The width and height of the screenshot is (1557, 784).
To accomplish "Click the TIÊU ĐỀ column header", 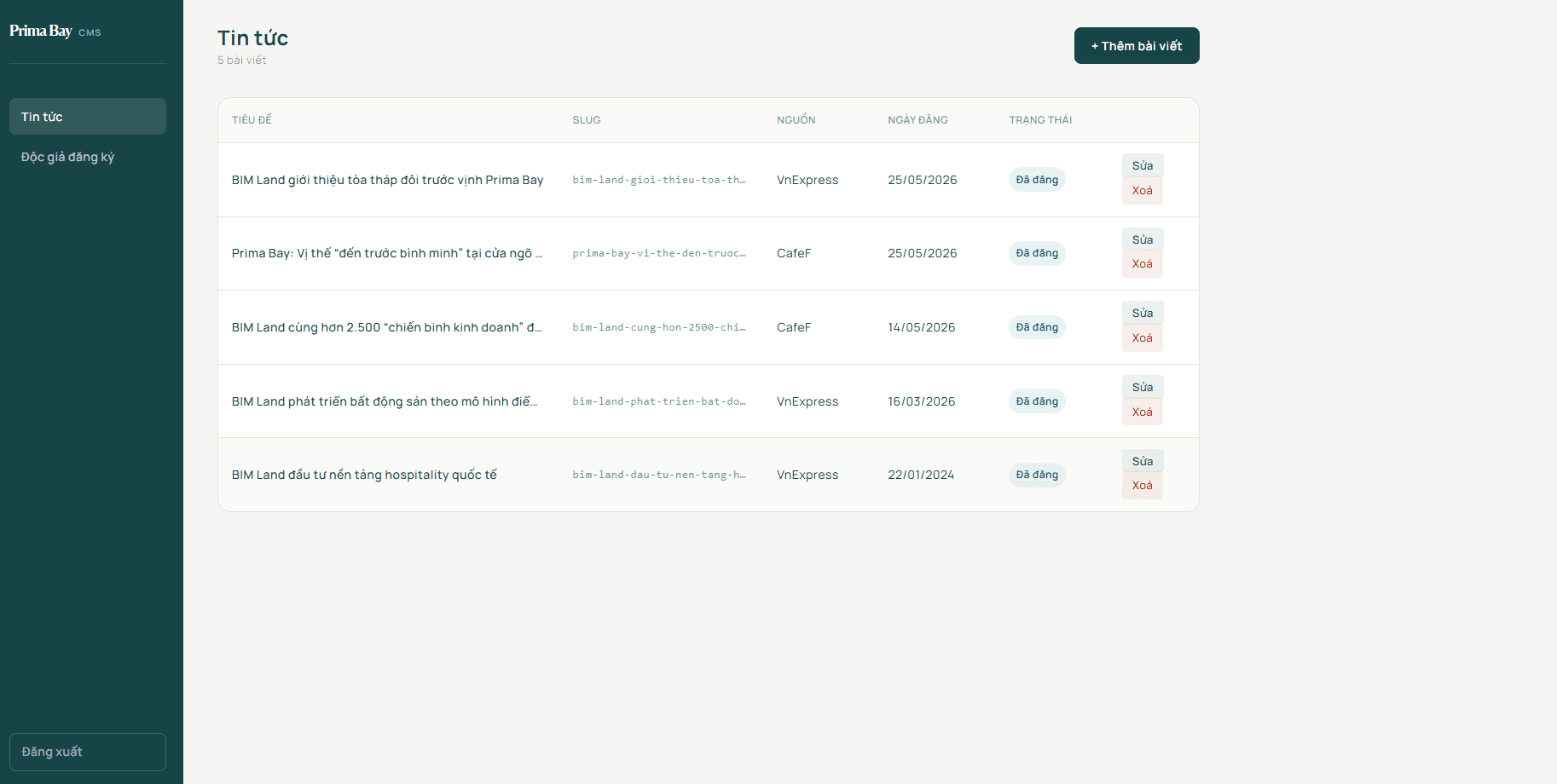I will (252, 120).
